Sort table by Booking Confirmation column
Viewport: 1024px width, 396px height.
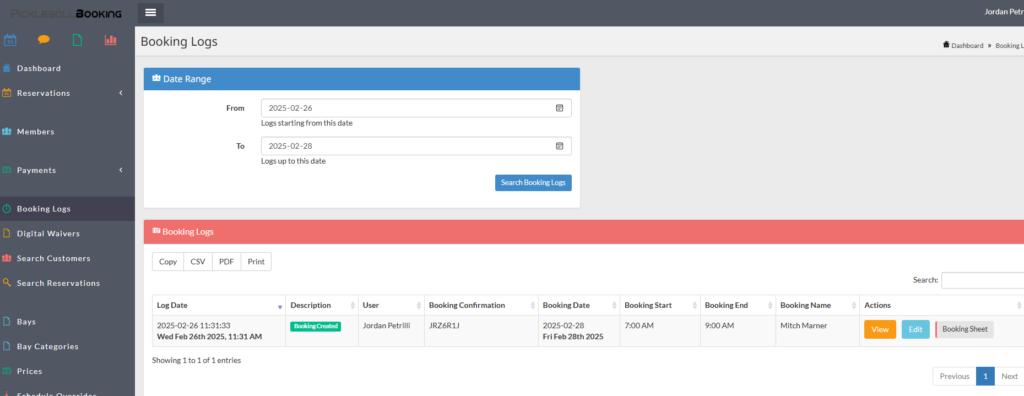[481, 305]
